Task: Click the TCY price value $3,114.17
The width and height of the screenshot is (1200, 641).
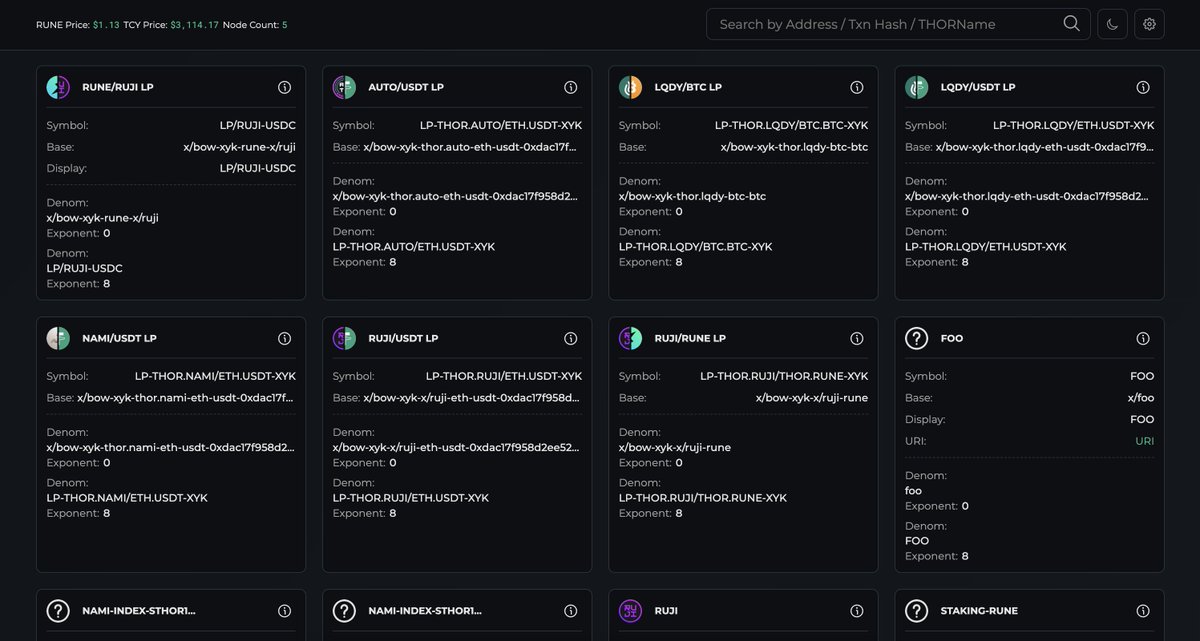Action: pos(194,25)
